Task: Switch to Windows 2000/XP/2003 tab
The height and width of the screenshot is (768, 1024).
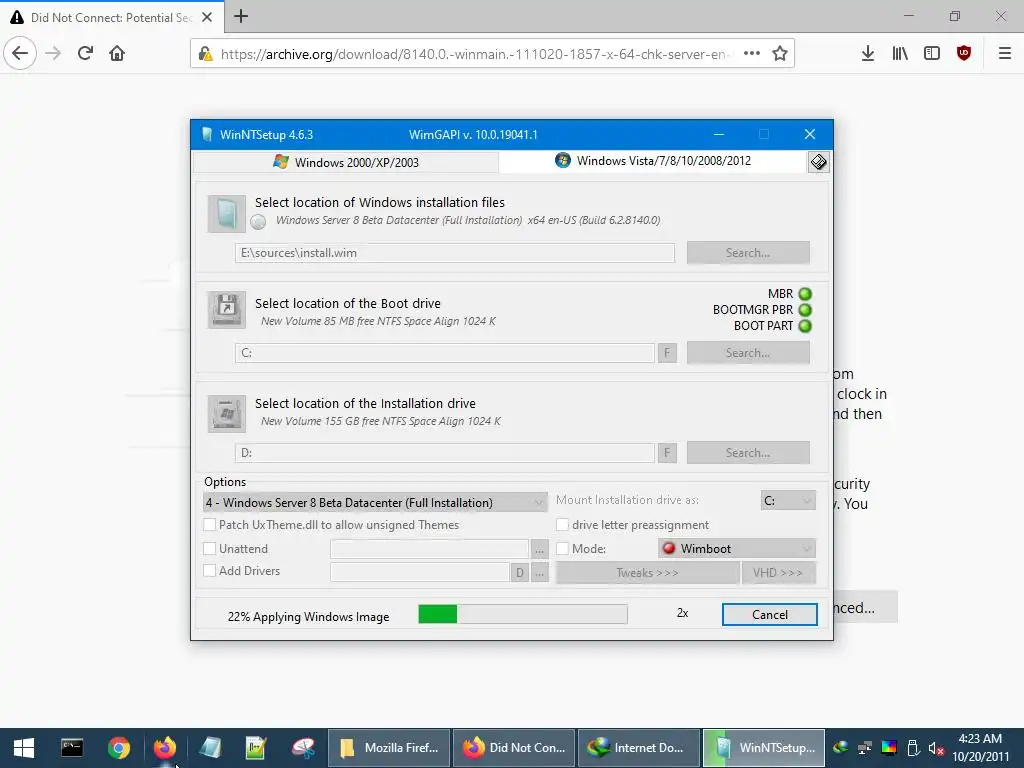Action: [x=346, y=162]
